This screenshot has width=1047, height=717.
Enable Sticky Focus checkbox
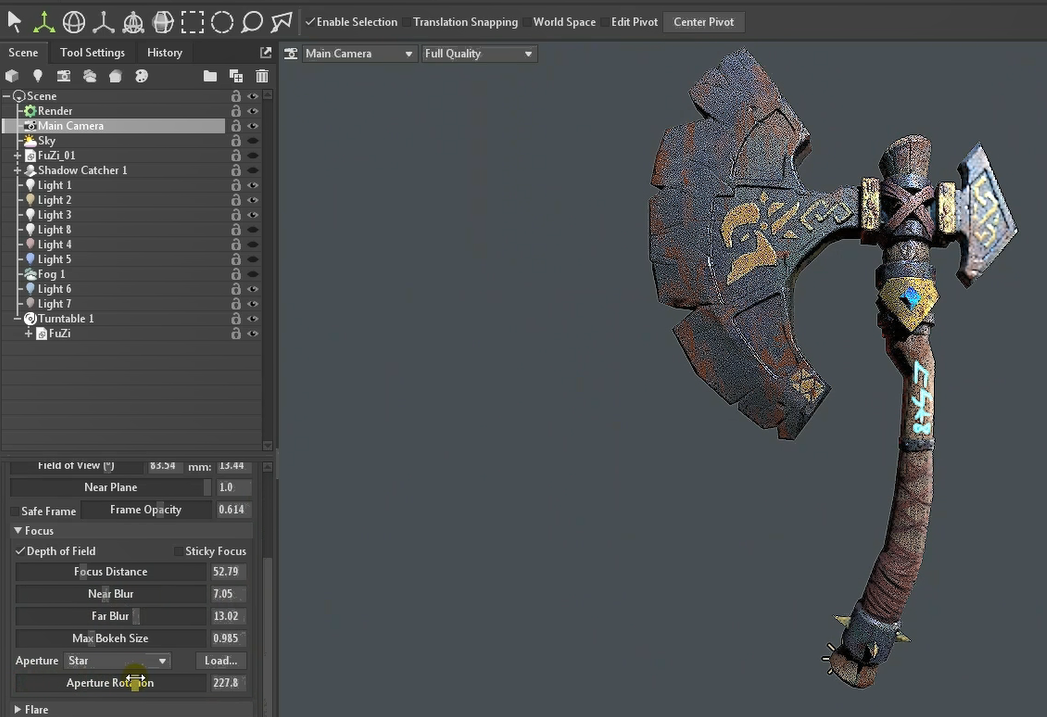(178, 551)
